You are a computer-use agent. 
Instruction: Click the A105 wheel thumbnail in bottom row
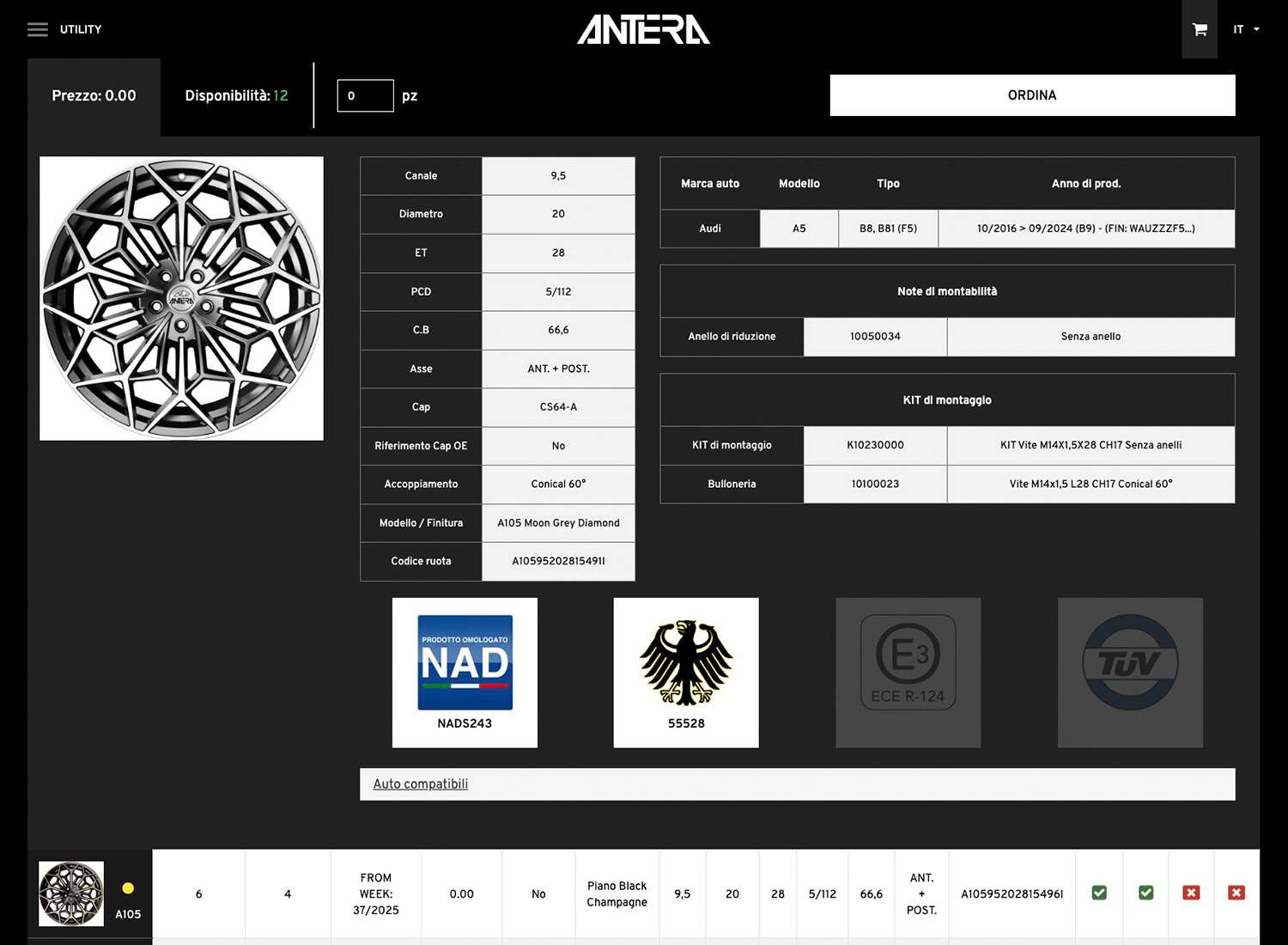point(71,893)
